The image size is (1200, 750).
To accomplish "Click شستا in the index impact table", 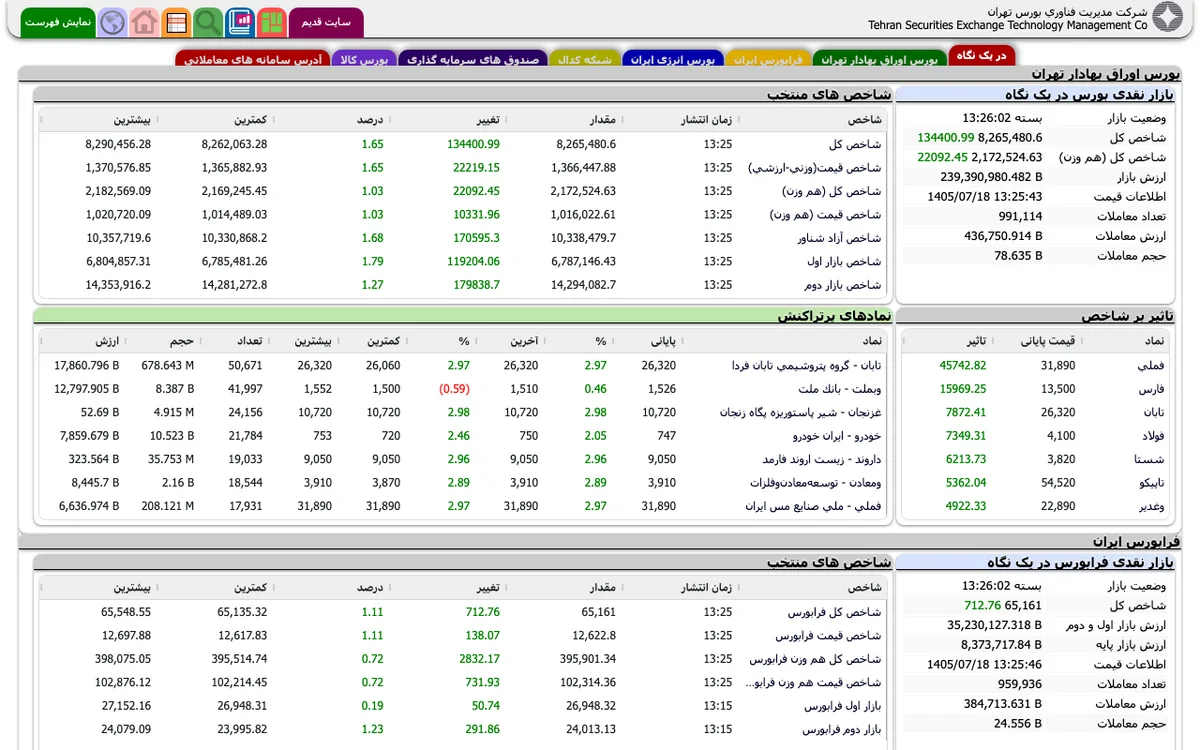I will click(1150, 459).
